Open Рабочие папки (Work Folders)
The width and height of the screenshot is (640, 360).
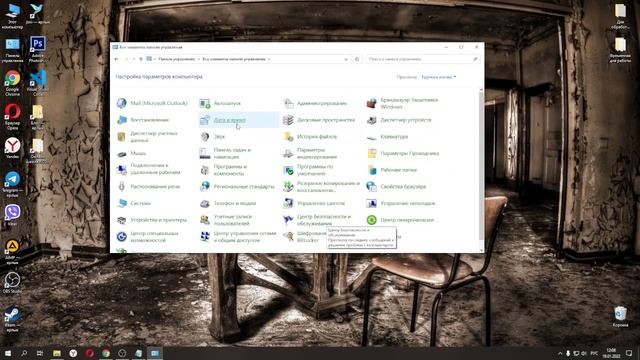point(391,170)
